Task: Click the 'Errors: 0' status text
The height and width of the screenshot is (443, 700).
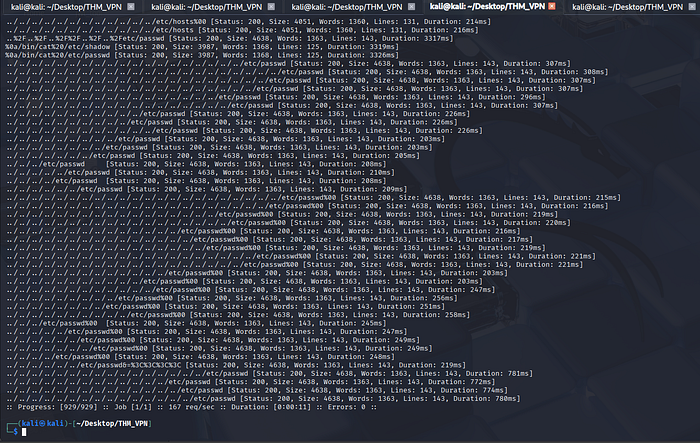Action: click(x=347, y=407)
